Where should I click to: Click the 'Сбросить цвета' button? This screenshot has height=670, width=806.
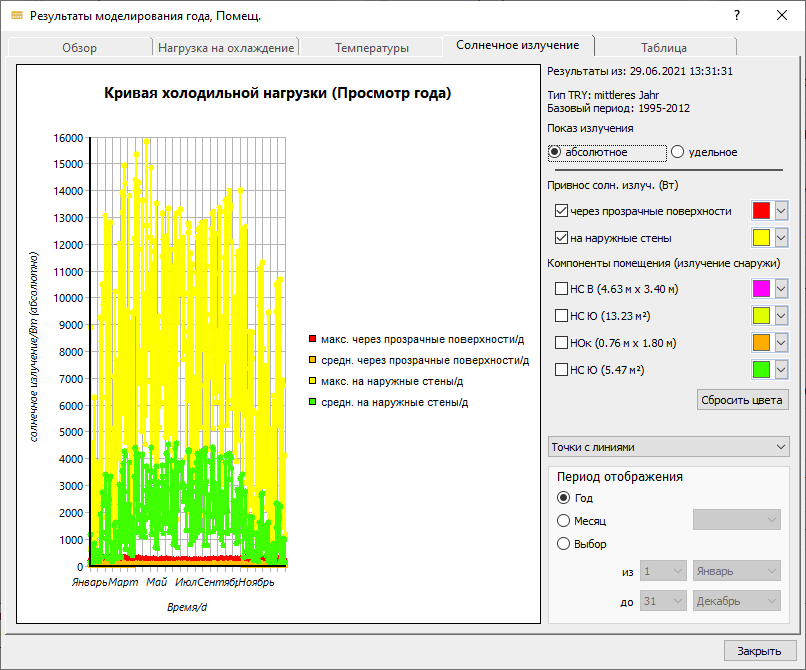tap(742, 400)
